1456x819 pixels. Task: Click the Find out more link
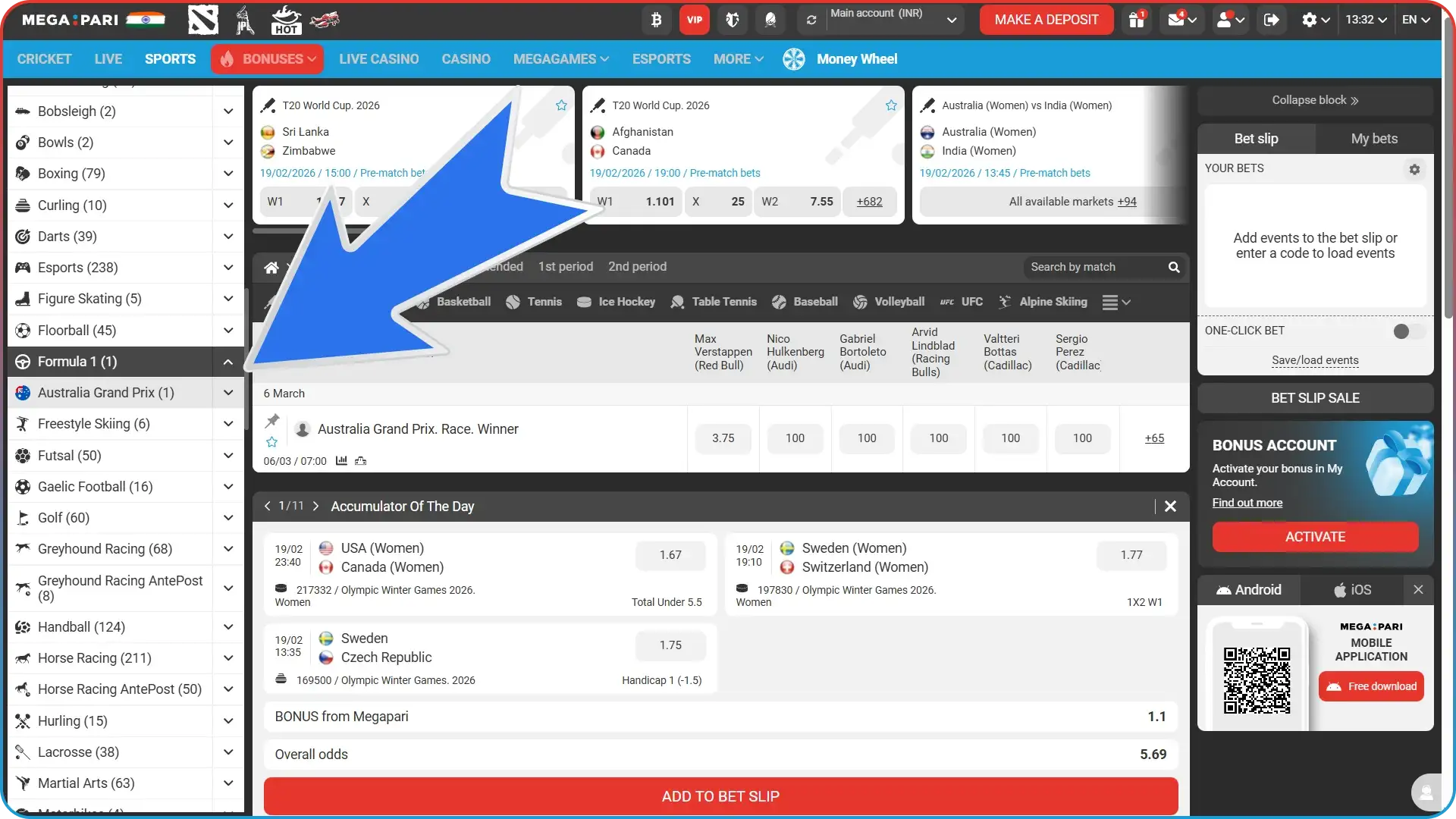[1247, 503]
